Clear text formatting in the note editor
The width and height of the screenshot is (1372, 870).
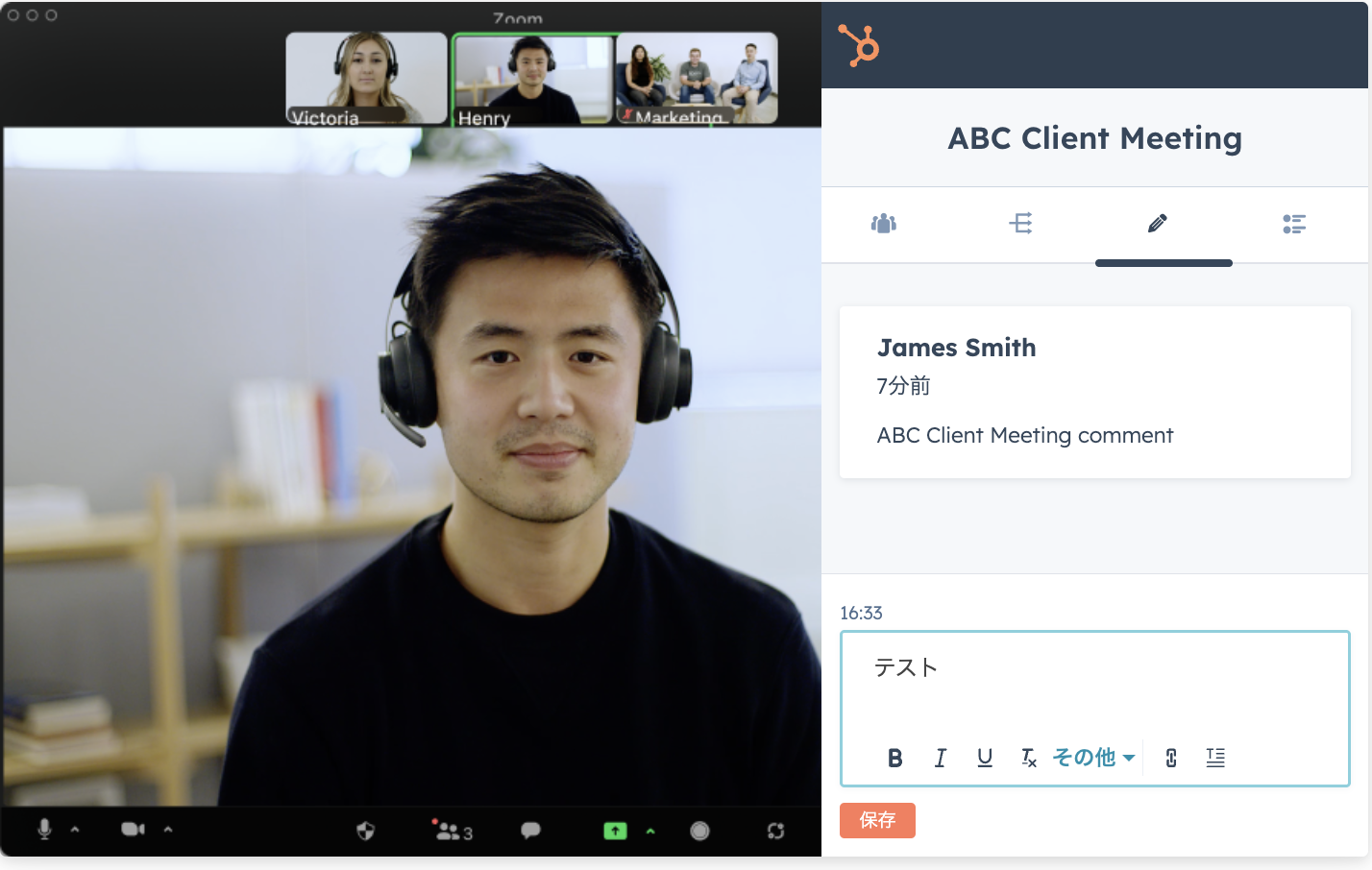tap(1028, 758)
